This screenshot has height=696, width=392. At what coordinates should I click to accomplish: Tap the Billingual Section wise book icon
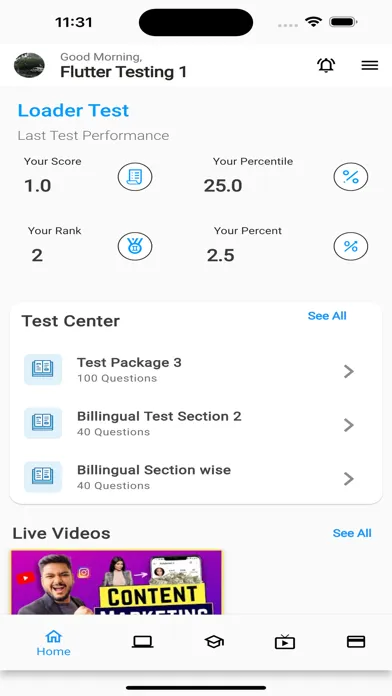(43, 476)
